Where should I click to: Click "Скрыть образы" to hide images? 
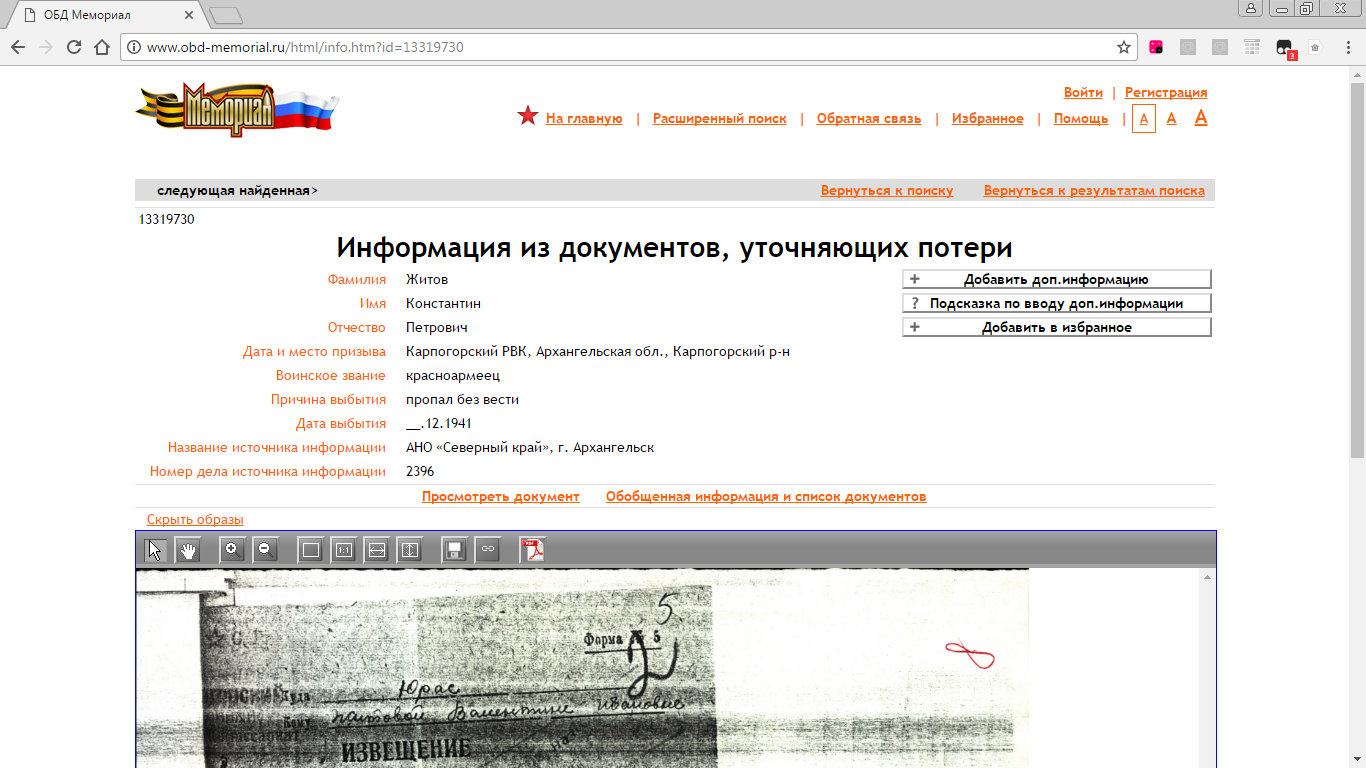click(195, 520)
